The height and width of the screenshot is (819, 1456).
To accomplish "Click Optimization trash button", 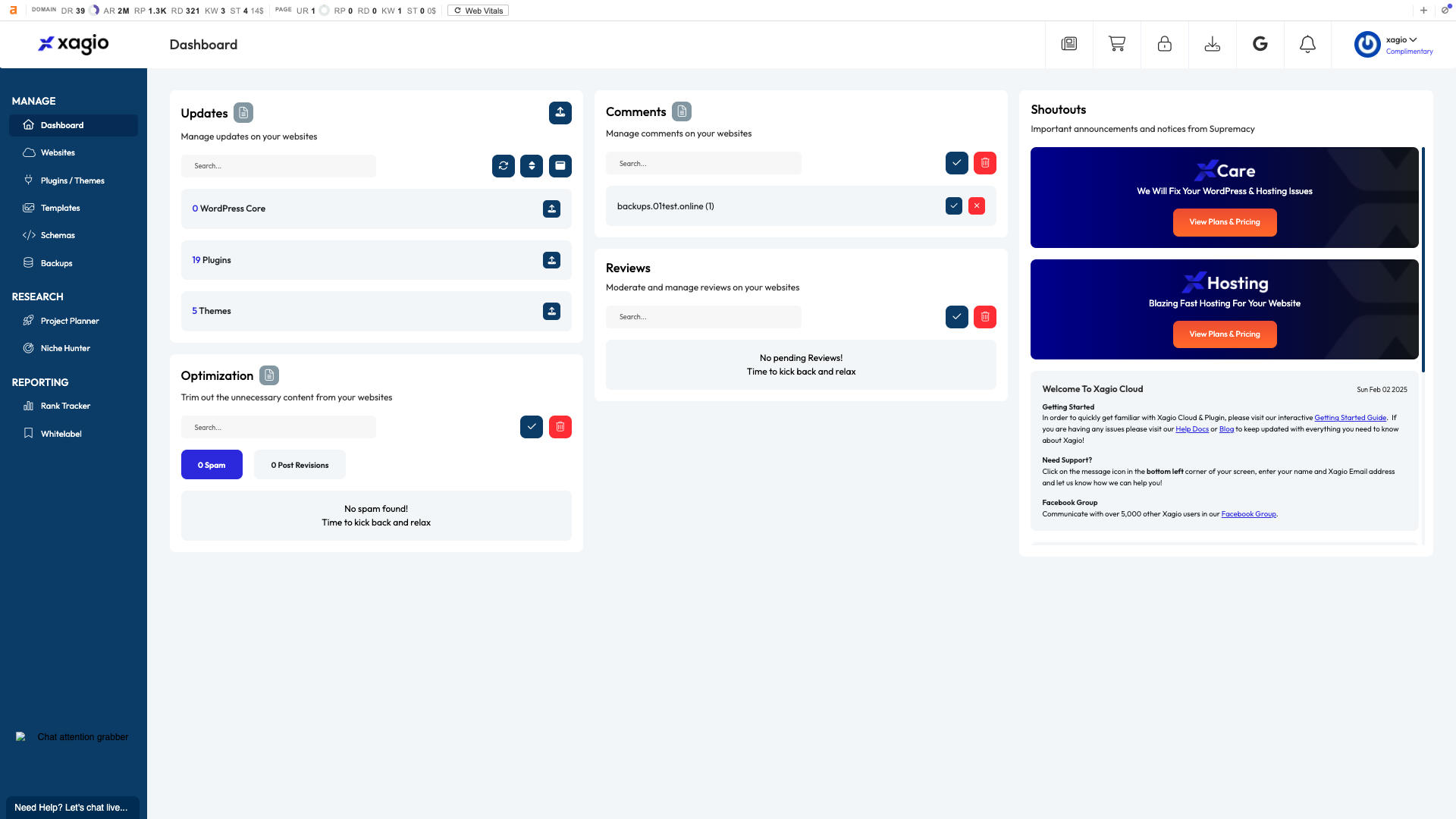I will [x=560, y=427].
